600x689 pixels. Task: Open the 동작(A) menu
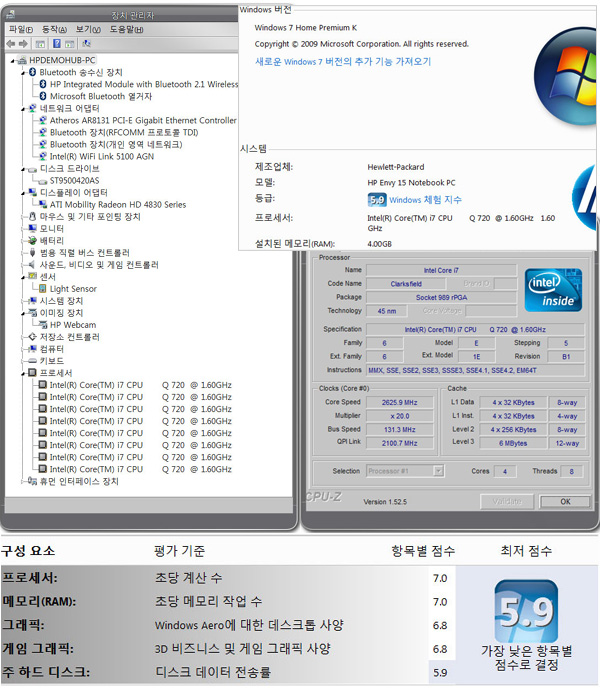pyautogui.click(x=54, y=29)
